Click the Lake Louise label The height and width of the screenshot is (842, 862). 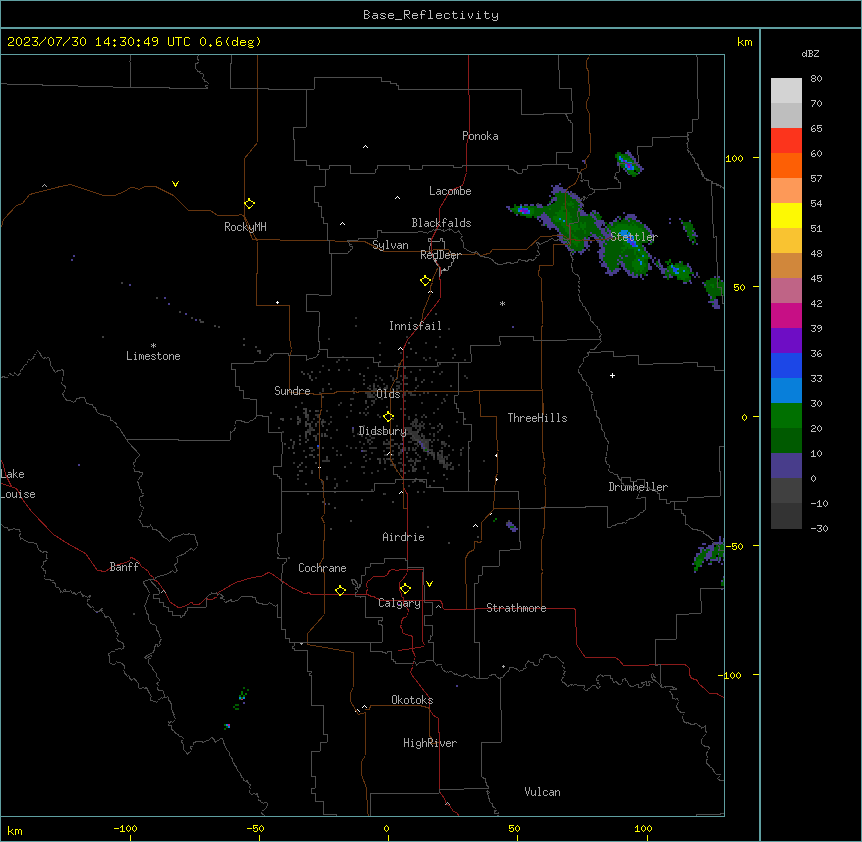click(18, 484)
